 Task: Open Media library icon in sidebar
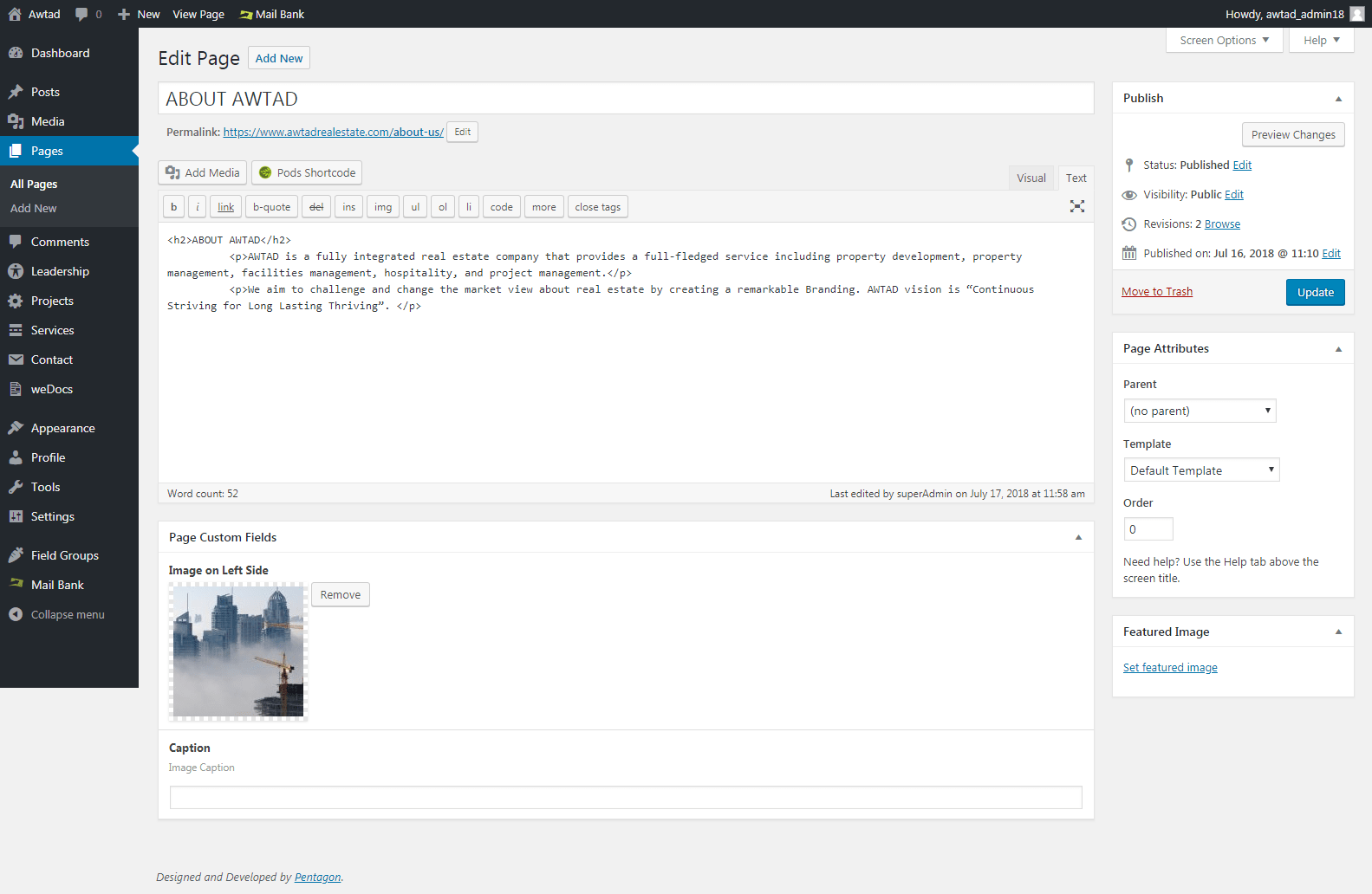[16, 121]
